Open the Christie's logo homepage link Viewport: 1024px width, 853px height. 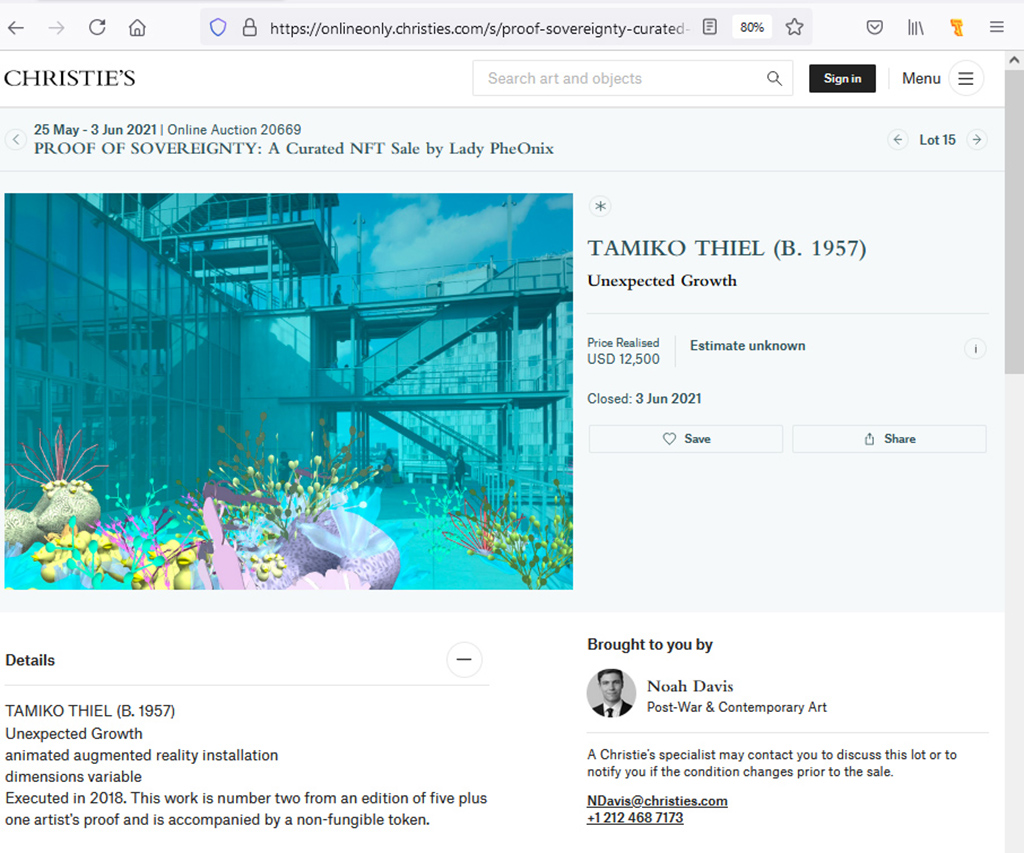[x=70, y=78]
